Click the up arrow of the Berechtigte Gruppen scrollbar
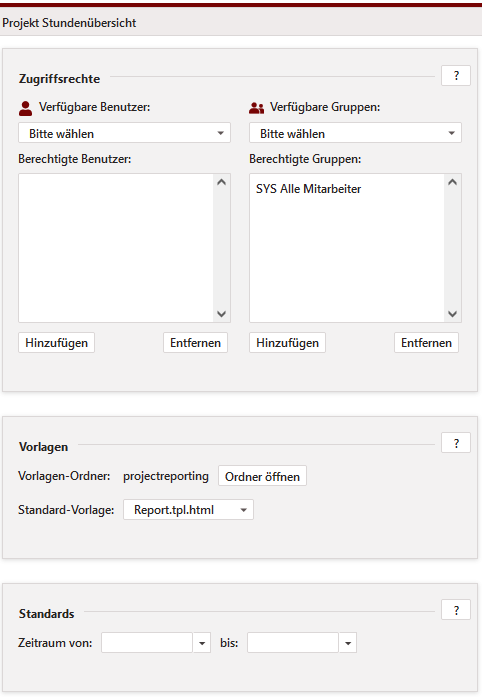 [x=453, y=182]
